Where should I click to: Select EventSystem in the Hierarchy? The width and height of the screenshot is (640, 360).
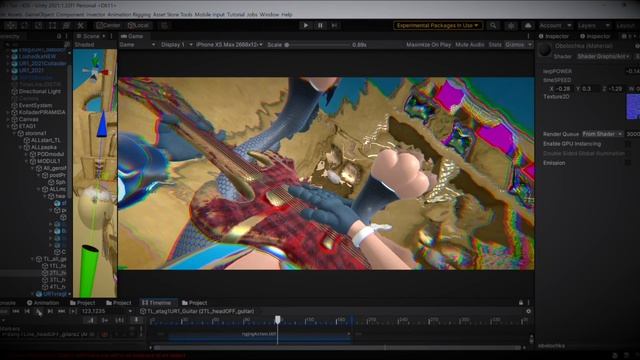tap(35, 105)
